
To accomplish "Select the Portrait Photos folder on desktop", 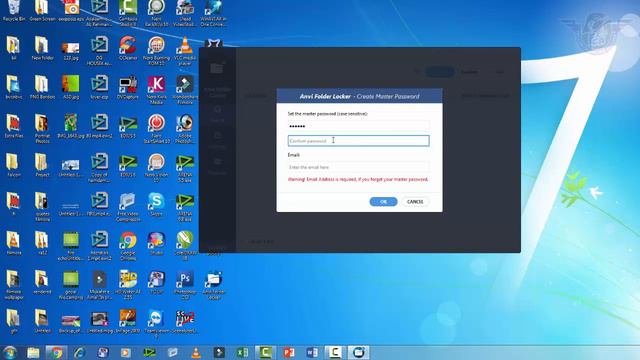I will coord(42,129).
